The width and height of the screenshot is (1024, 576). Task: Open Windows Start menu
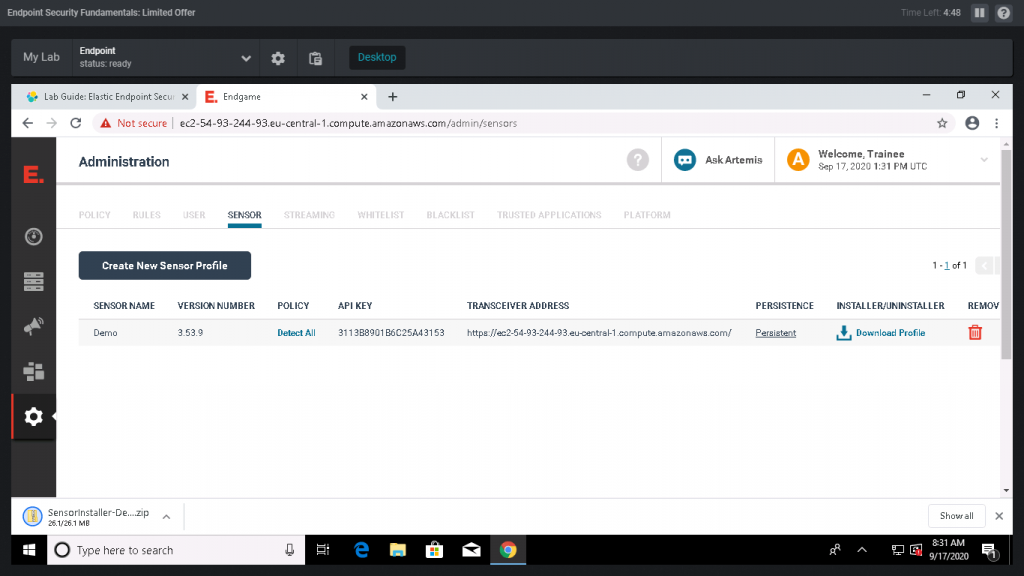point(29,550)
